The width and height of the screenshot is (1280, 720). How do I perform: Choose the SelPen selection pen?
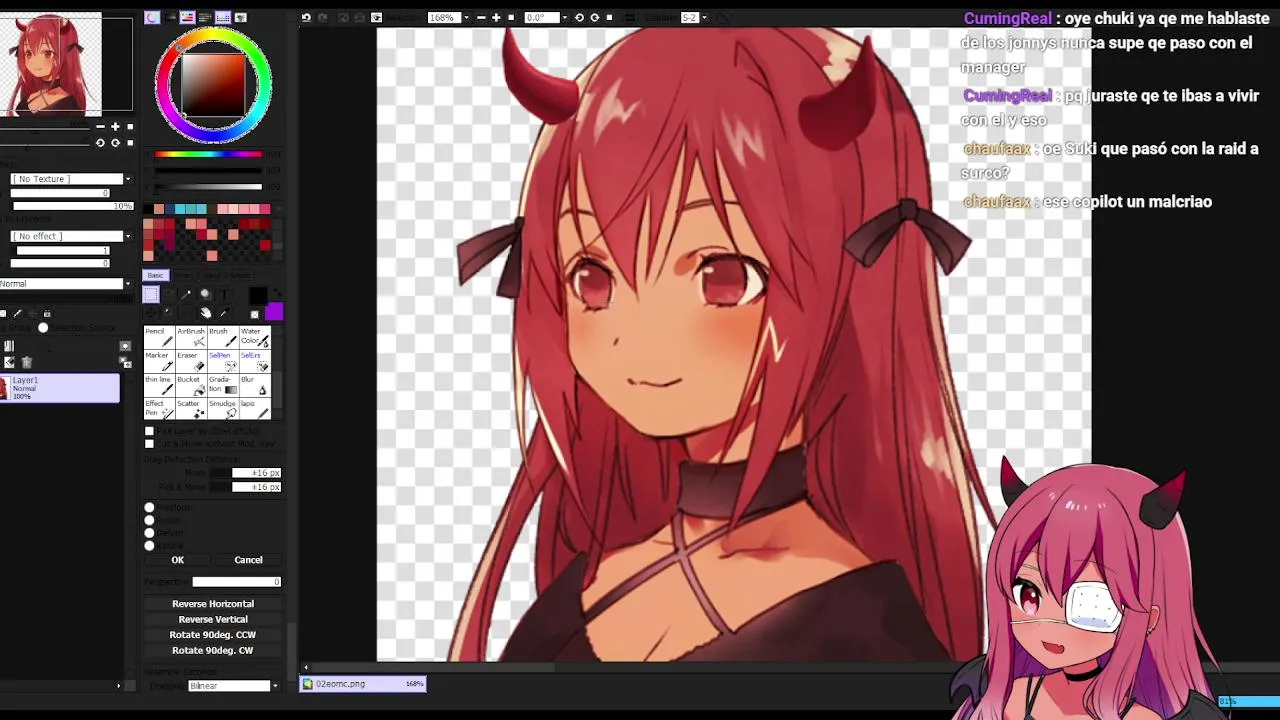(223, 361)
